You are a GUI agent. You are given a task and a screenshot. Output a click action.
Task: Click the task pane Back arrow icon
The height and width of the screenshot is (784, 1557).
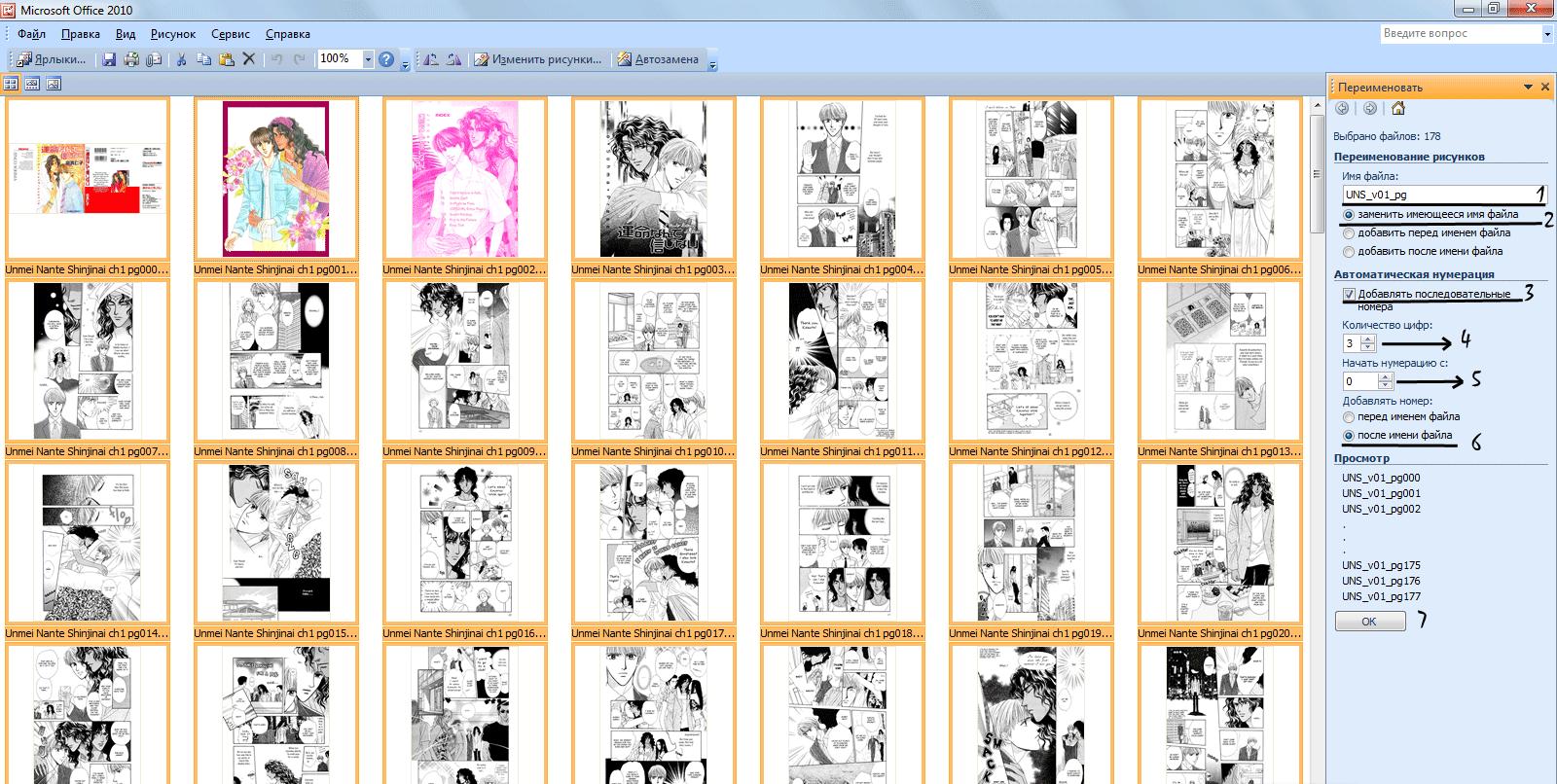1342,108
